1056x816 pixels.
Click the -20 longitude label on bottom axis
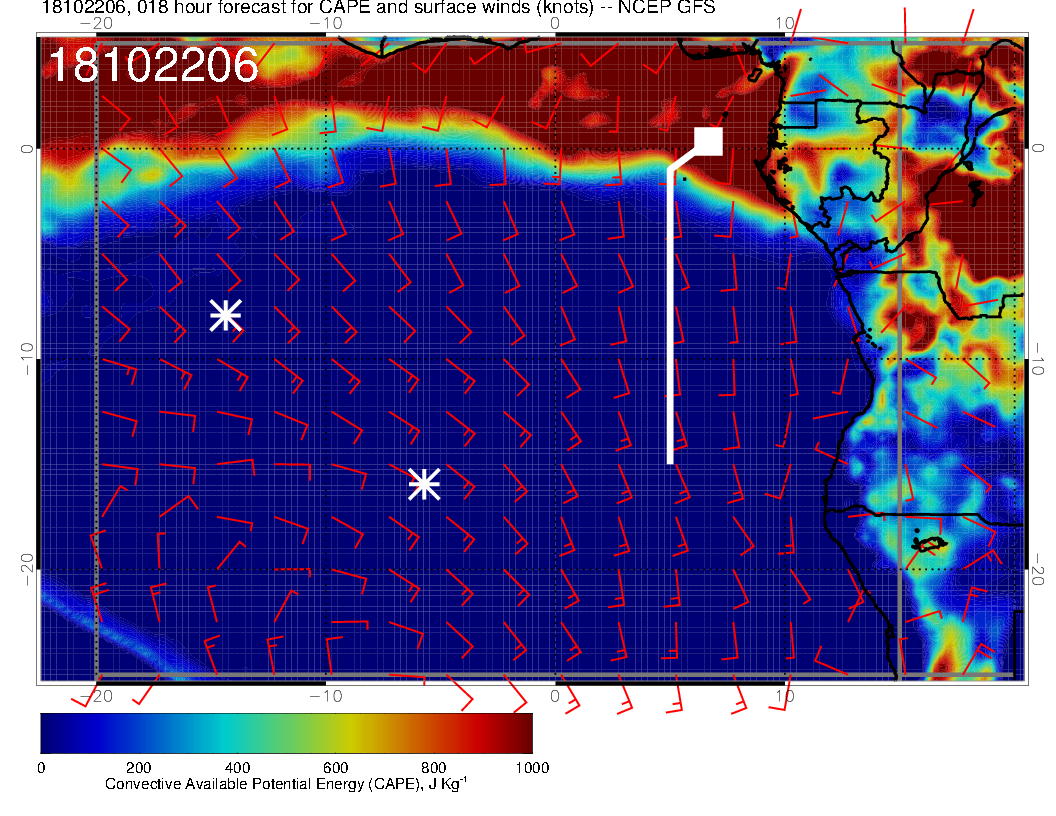[96, 695]
